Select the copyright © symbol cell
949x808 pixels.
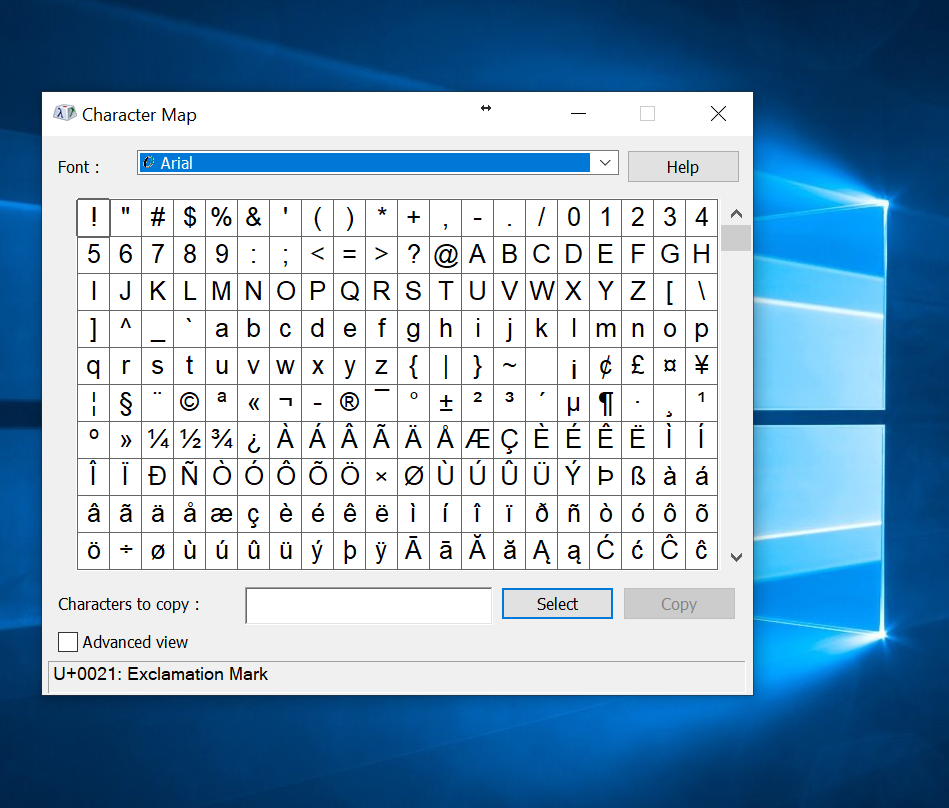(189, 402)
